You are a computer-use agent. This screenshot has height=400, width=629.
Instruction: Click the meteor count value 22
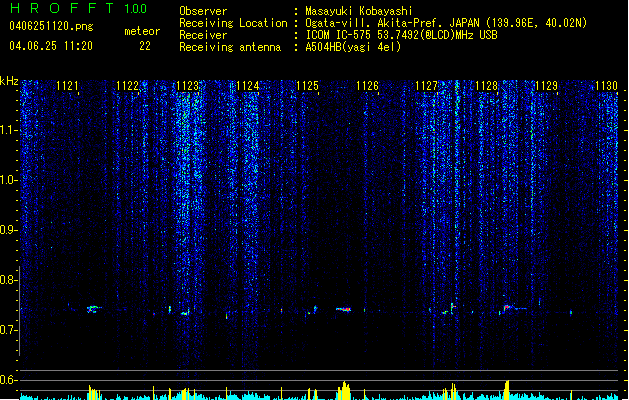[145, 46]
